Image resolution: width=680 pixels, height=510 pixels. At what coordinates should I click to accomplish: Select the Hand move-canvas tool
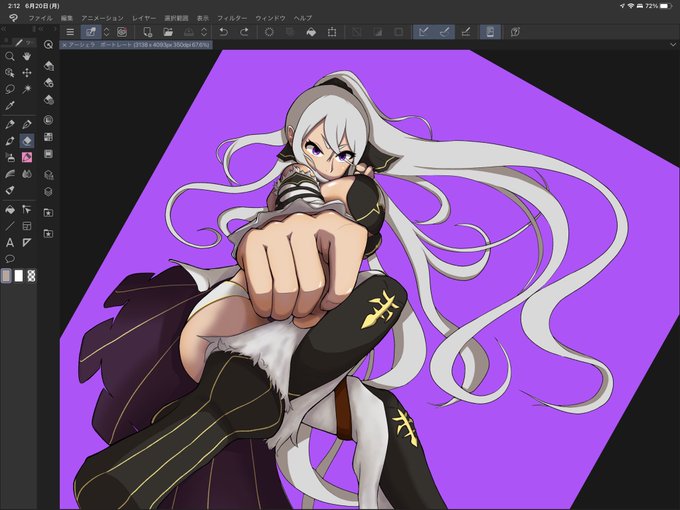pyautogui.click(x=27, y=56)
